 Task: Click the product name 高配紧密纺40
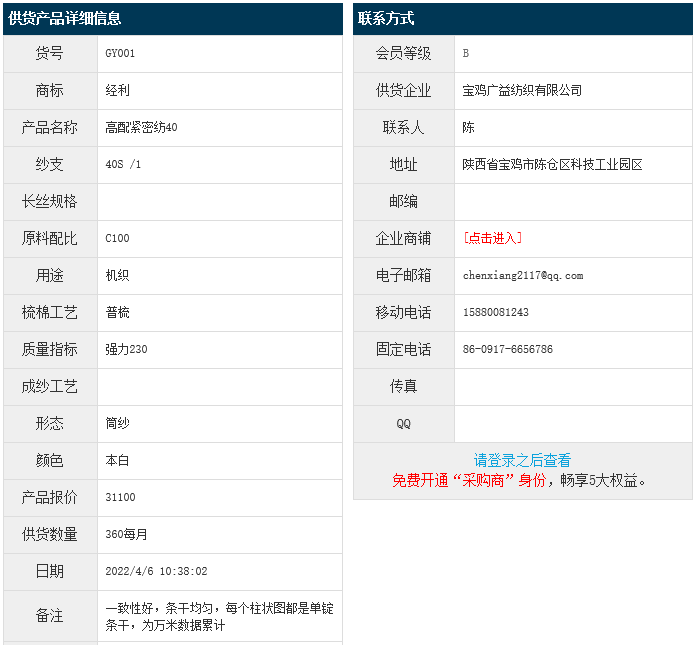click(x=141, y=127)
